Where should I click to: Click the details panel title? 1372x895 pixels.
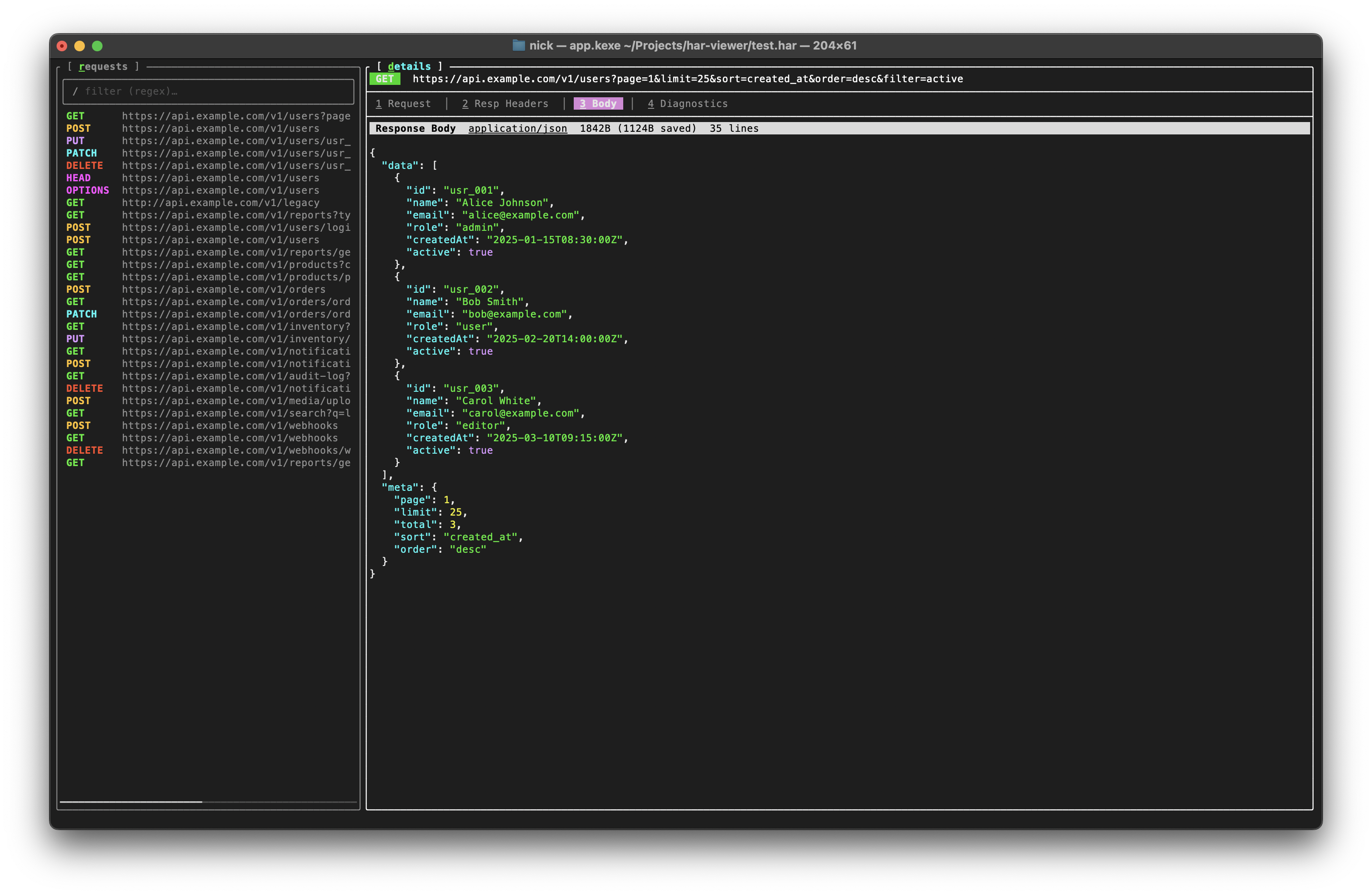tap(409, 66)
